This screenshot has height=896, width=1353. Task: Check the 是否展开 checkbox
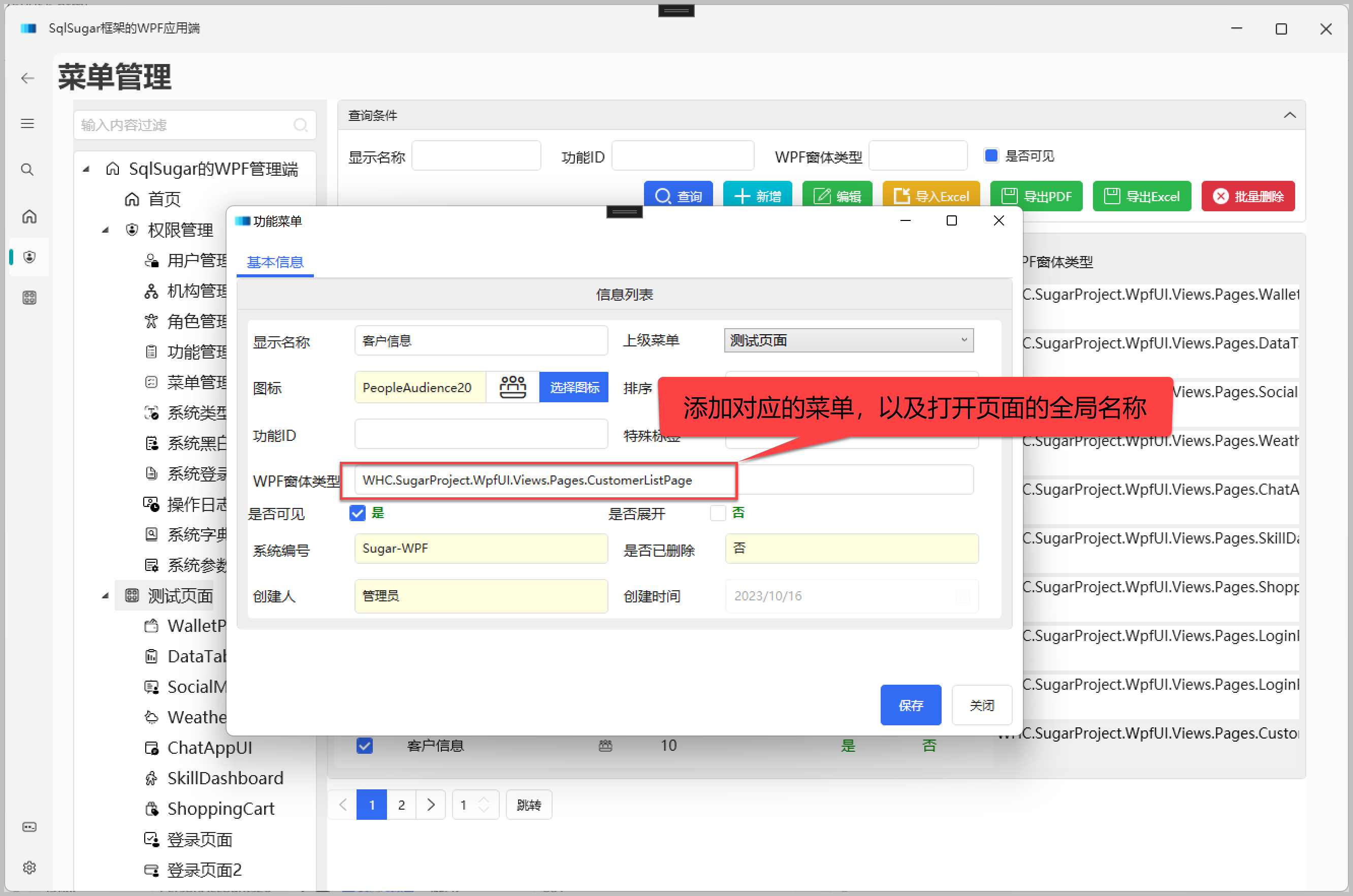pyautogui.click(x=718, y=513)
